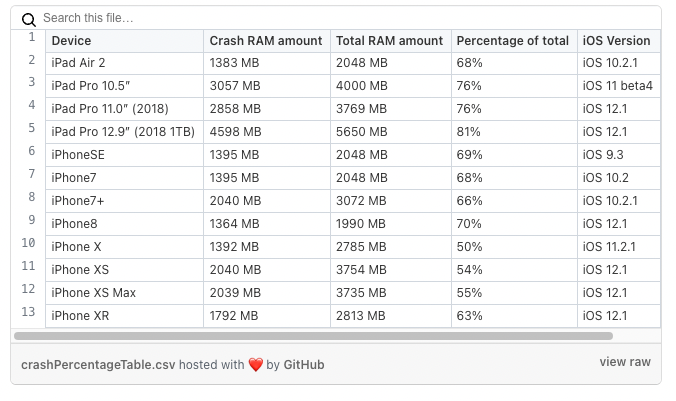Select the iPad Pro 11.0″ (2018) cell

point(124,109)
